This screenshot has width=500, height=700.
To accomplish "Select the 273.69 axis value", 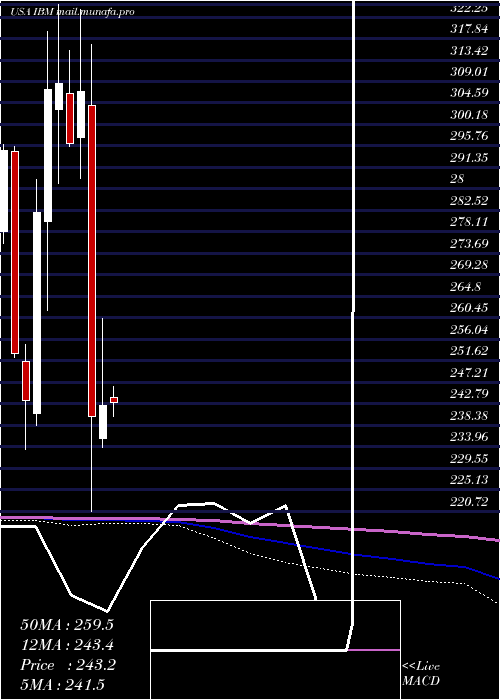I will point(469,243).
